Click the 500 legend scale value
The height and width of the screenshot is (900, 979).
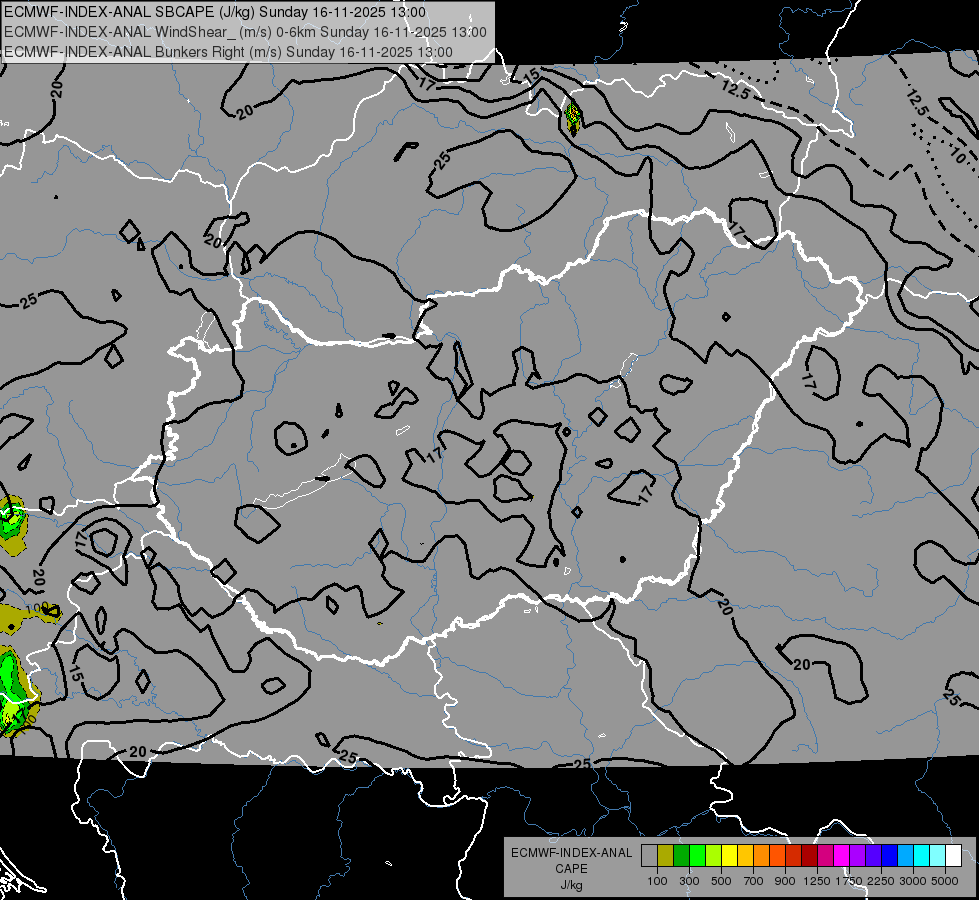pyautogui.click(x=721, y=881)
